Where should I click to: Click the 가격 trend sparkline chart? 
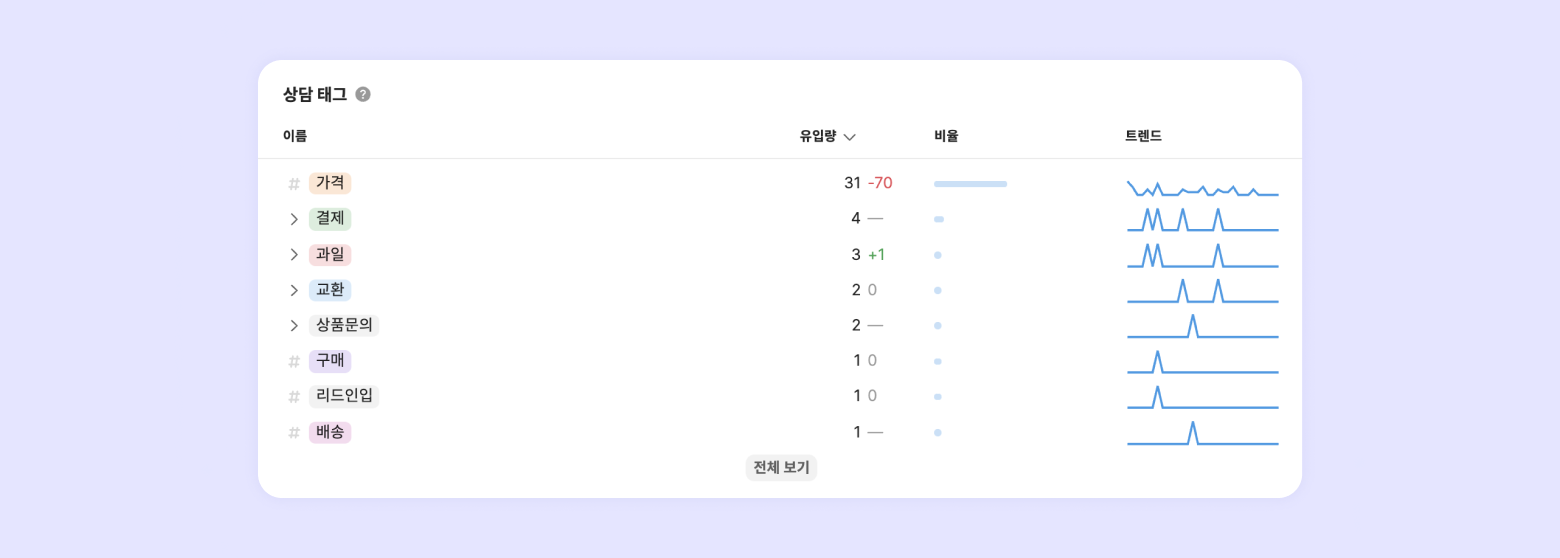point(1202,189)
